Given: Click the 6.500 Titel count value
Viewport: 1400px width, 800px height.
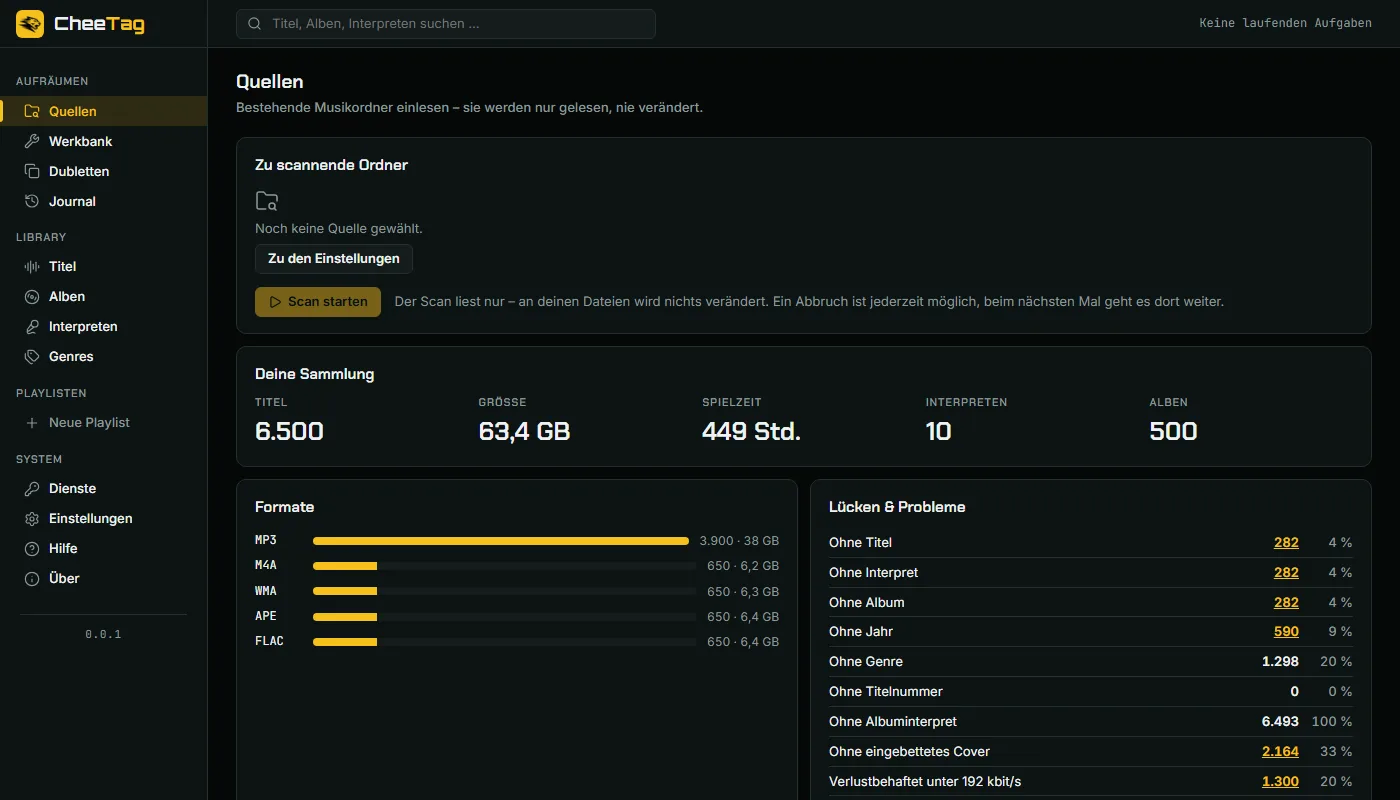Looking at the screenshot, I should pos(289,431).
